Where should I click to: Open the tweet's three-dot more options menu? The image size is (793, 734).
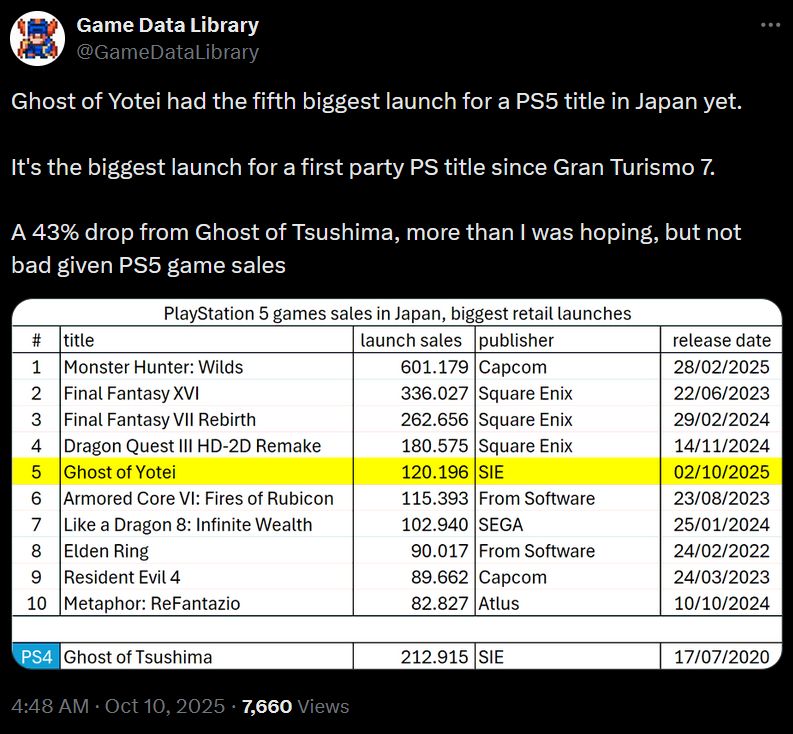[770, 25]
